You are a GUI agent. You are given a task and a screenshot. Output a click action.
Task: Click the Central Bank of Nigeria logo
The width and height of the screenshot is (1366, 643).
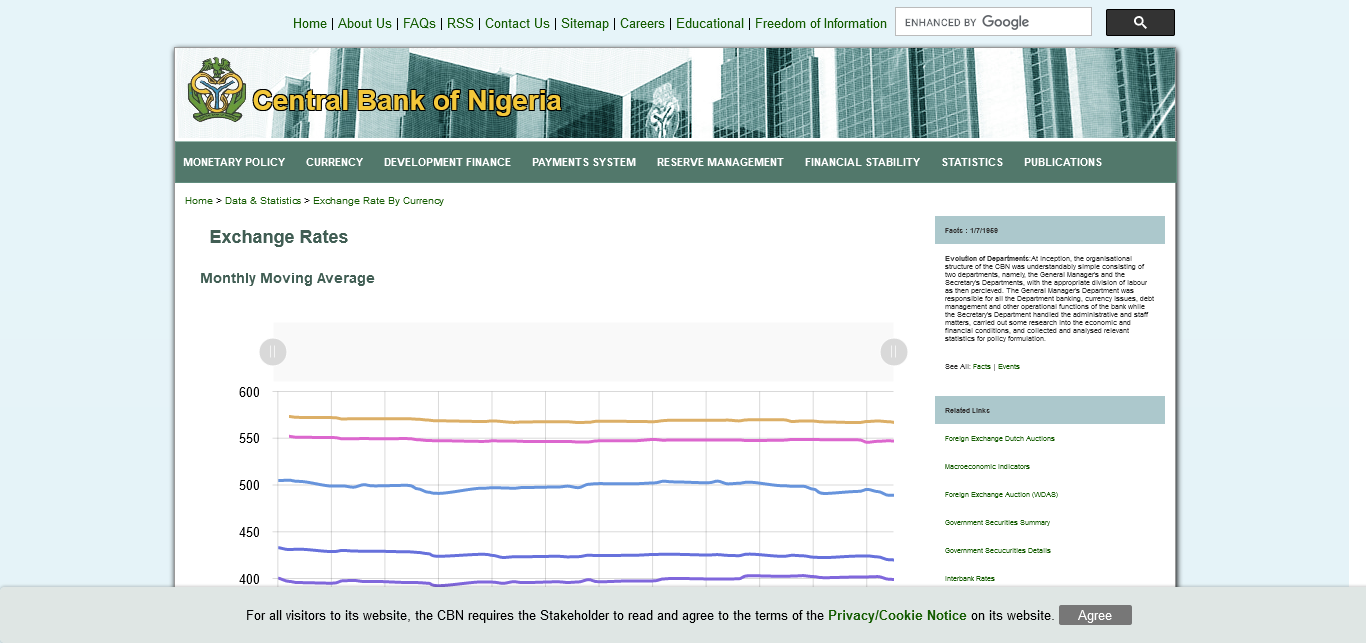click(x=217, y=90)
